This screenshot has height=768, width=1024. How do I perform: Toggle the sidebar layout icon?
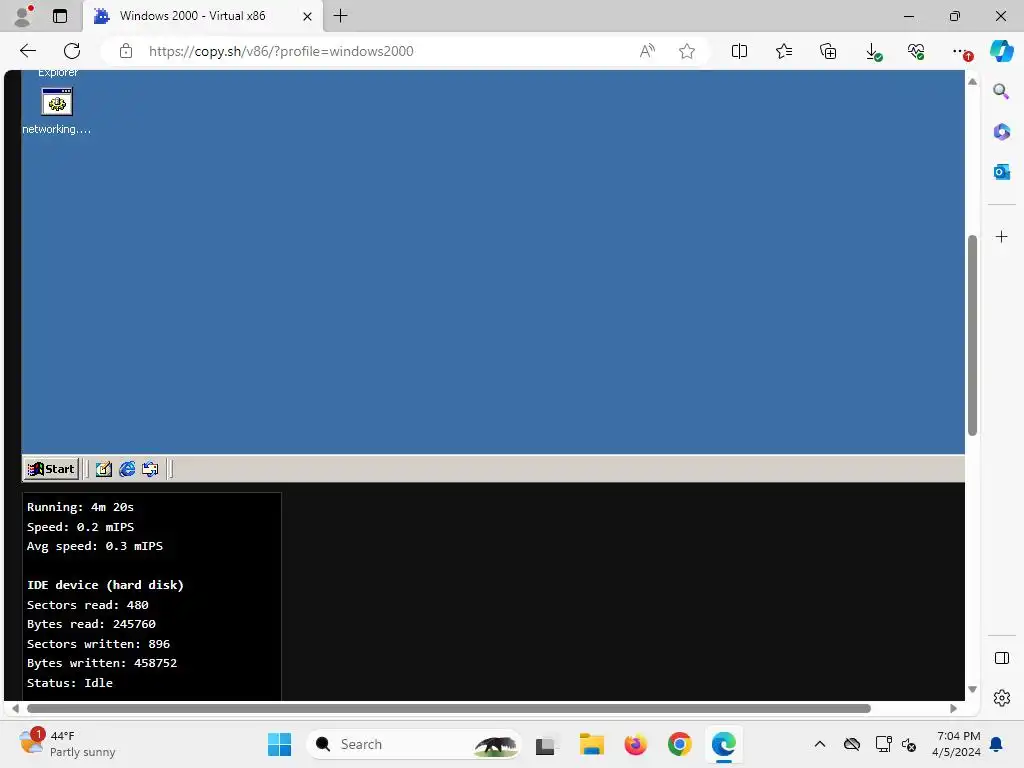(1002, 658)
